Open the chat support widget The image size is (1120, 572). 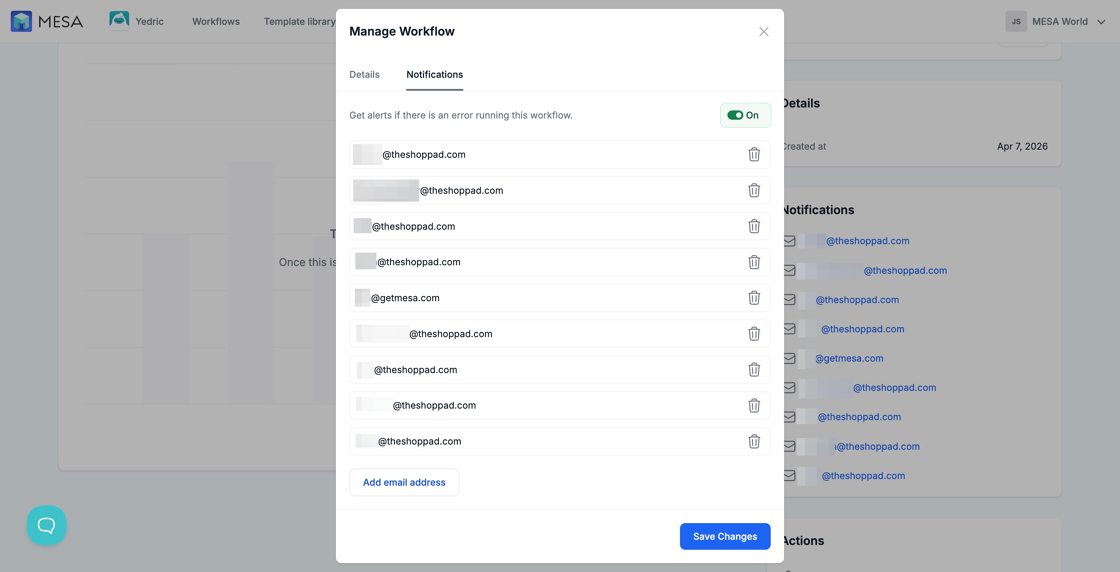click(x=46, y=525)
